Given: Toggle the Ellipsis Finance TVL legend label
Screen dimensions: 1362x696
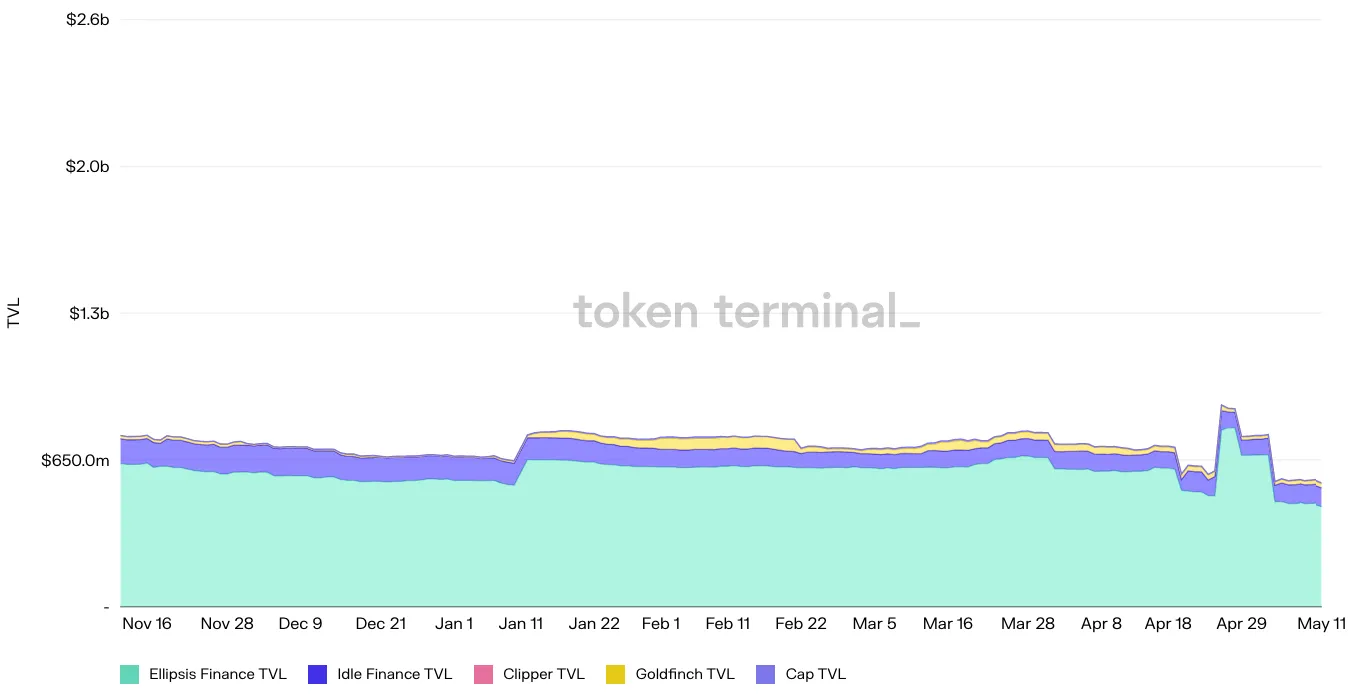Looking at the screenshot, I should tap(217, 675).
